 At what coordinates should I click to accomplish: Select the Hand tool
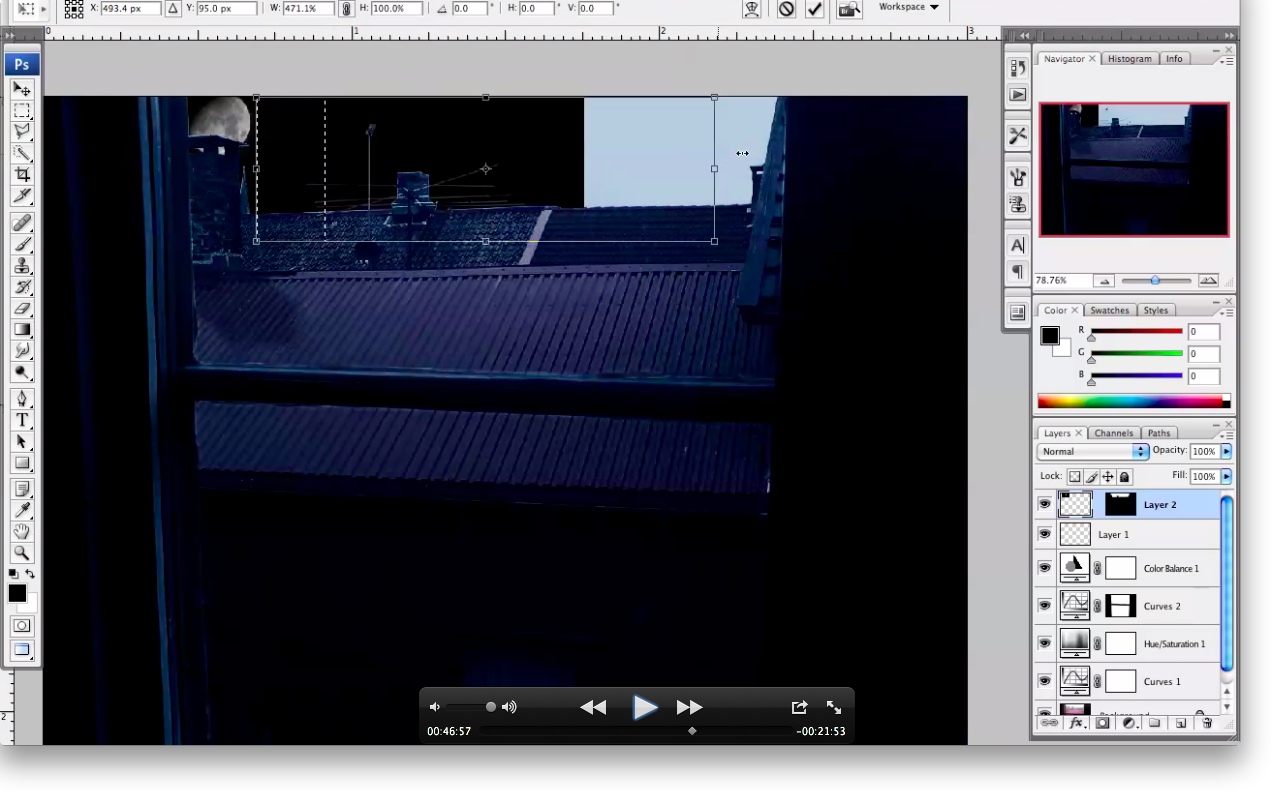coord(22,532)
